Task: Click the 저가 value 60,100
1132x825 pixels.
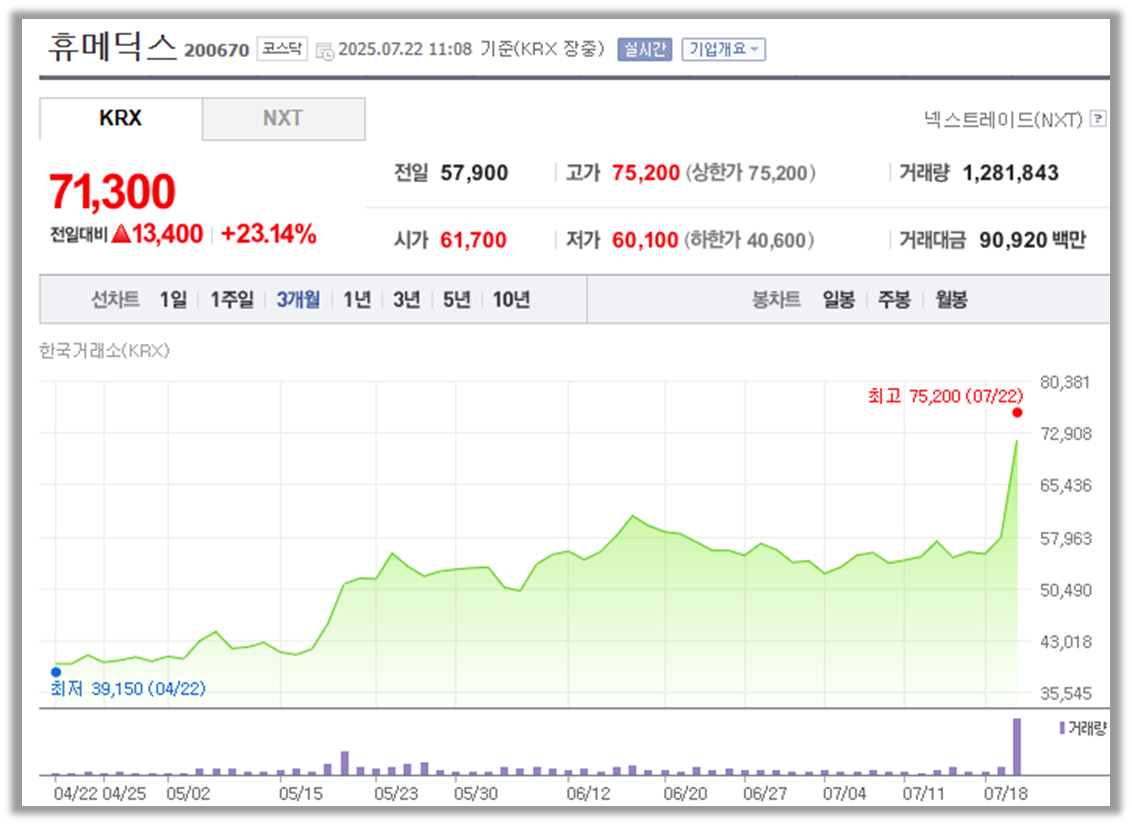Action: [x=645, y=240]
